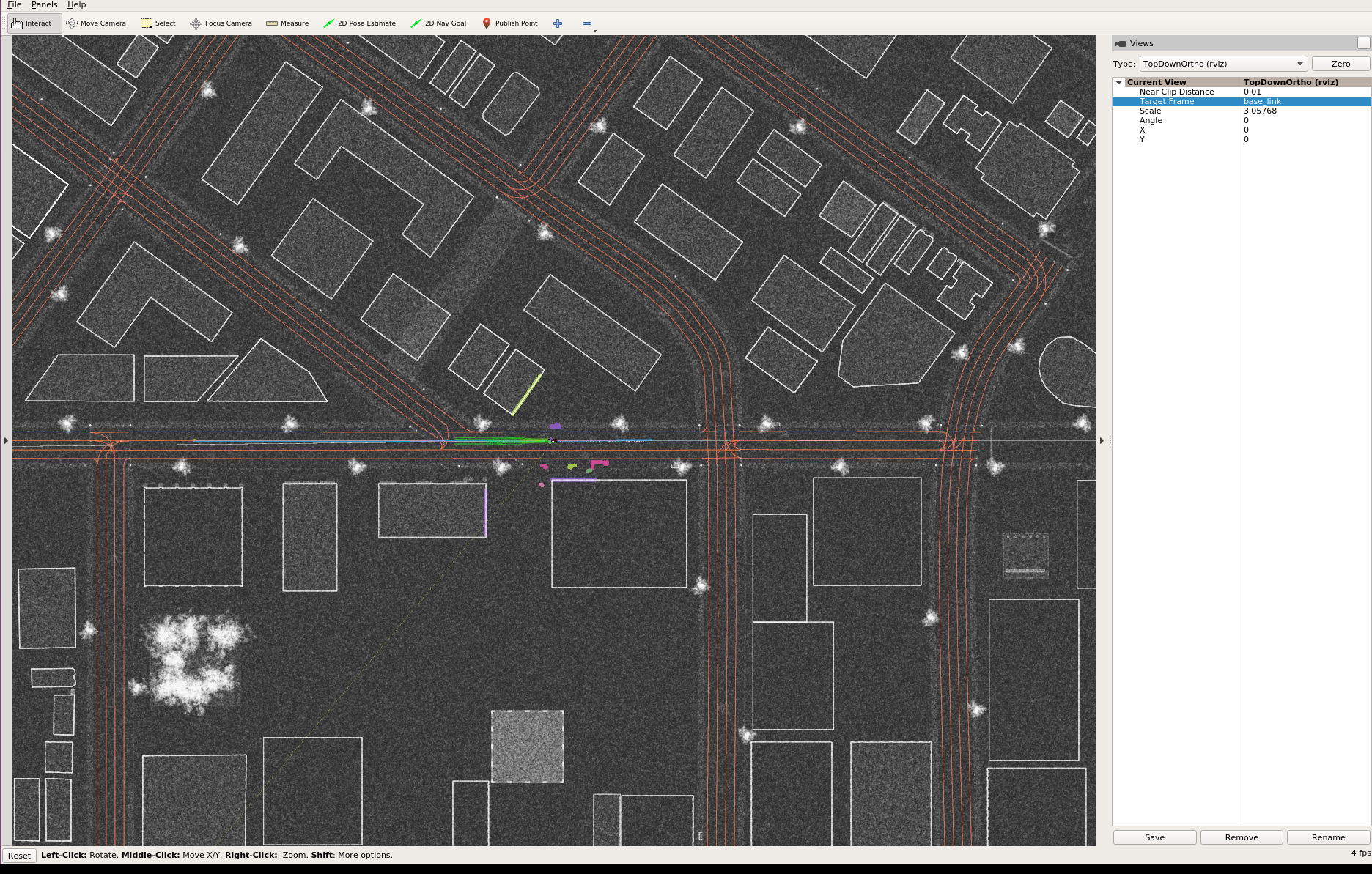Activate the Move Camera tool

96,23
